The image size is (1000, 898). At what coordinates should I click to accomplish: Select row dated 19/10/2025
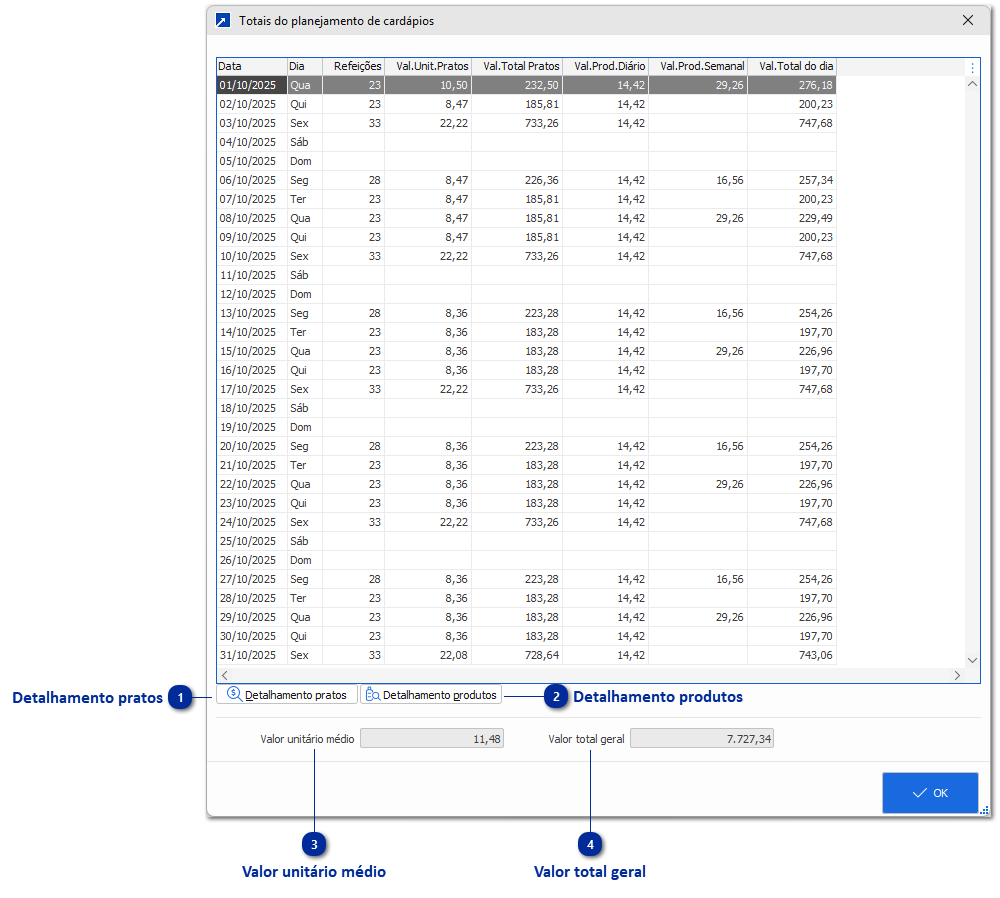(526, 427)
